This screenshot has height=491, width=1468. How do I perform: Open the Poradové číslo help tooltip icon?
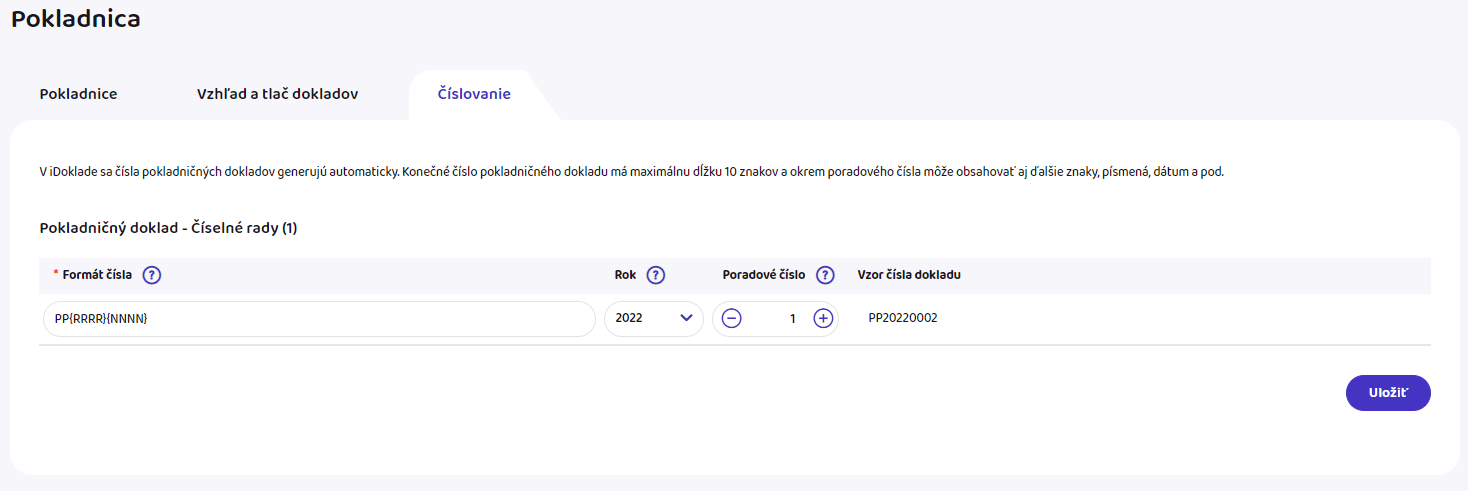click(x=825, y=276)
